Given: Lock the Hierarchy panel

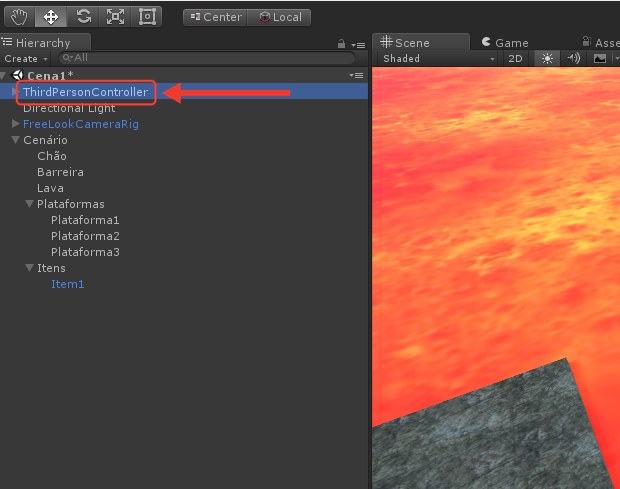Looking at the screenshot, I should [341, 44].
